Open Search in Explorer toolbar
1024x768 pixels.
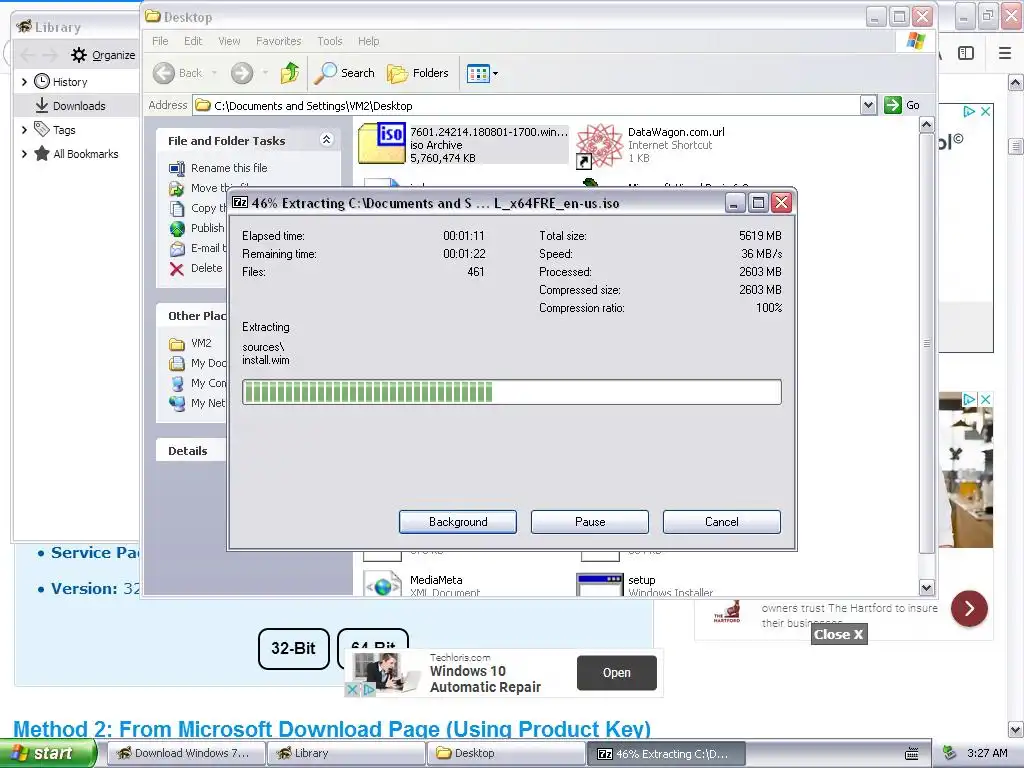(344, 73)
